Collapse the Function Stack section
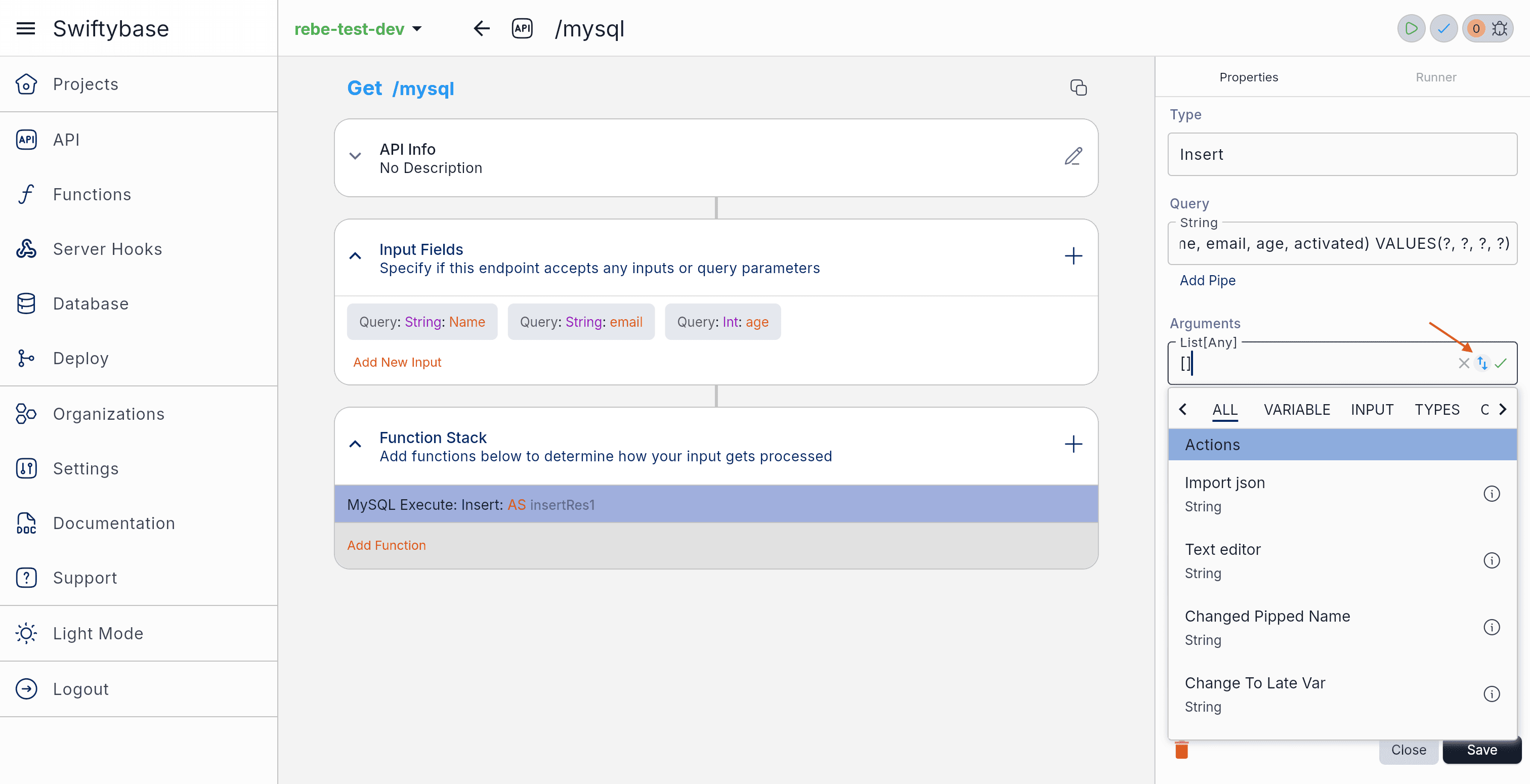 [355, 444]
